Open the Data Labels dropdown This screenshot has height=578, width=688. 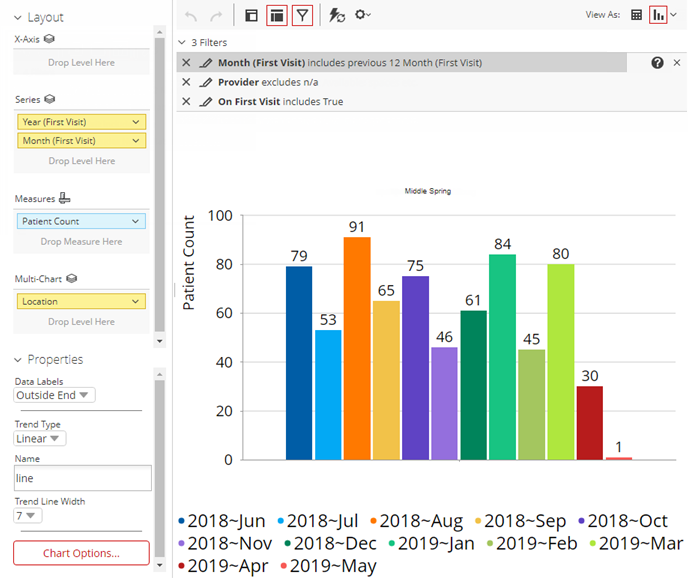click(x=55, y=395)
